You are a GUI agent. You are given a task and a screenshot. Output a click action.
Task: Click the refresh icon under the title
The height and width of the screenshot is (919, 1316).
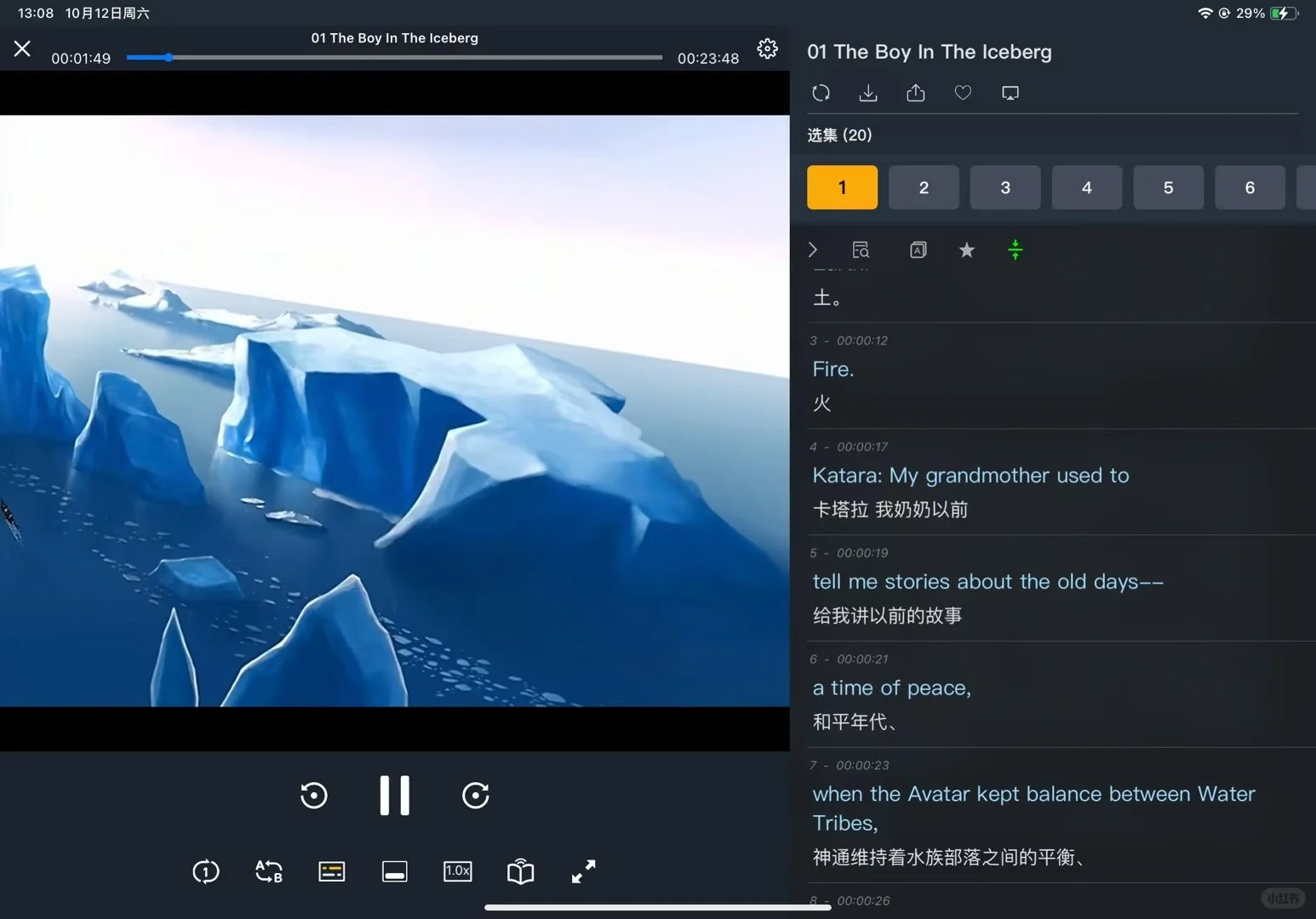click(821, 93)
